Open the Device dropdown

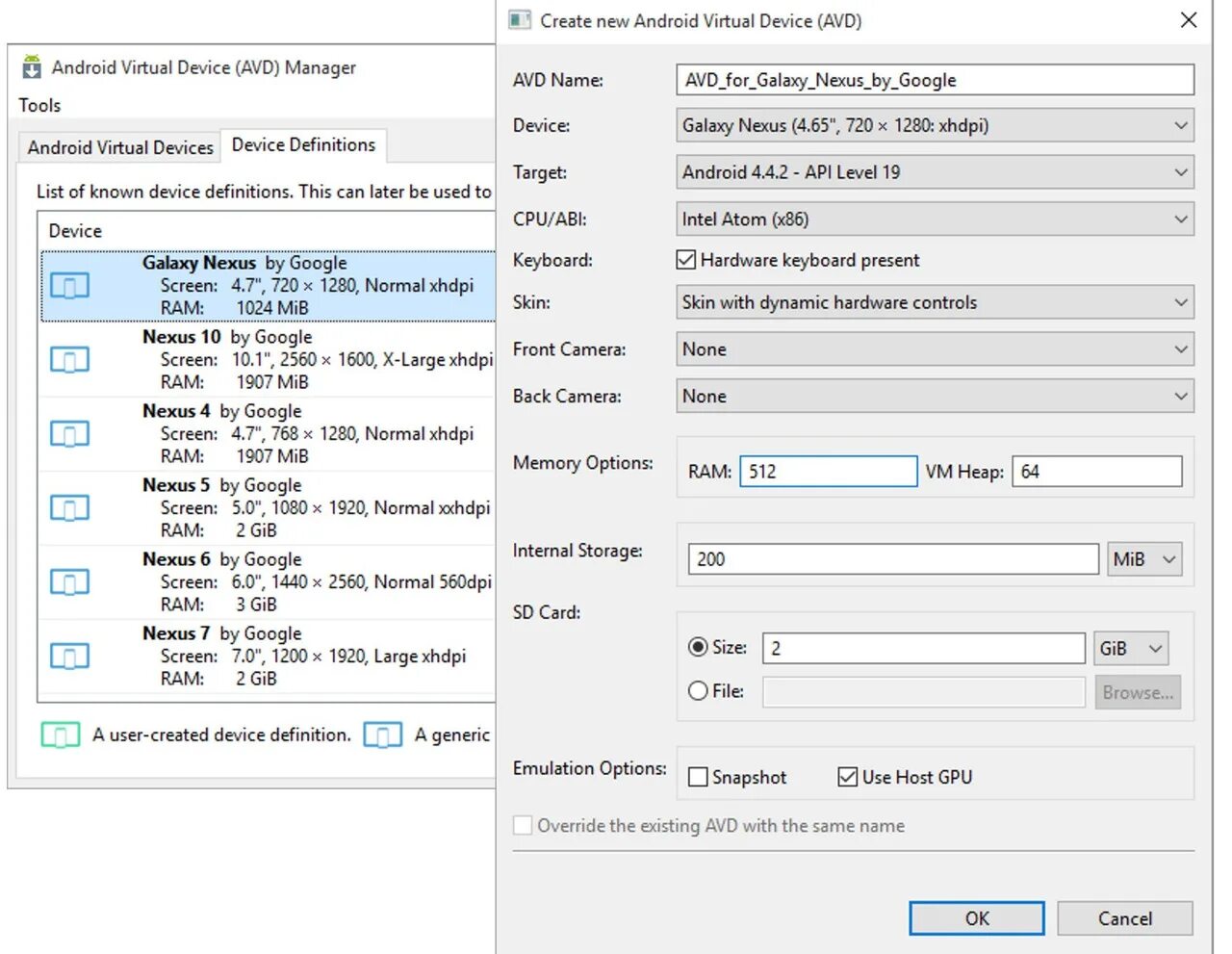(936, 125)
